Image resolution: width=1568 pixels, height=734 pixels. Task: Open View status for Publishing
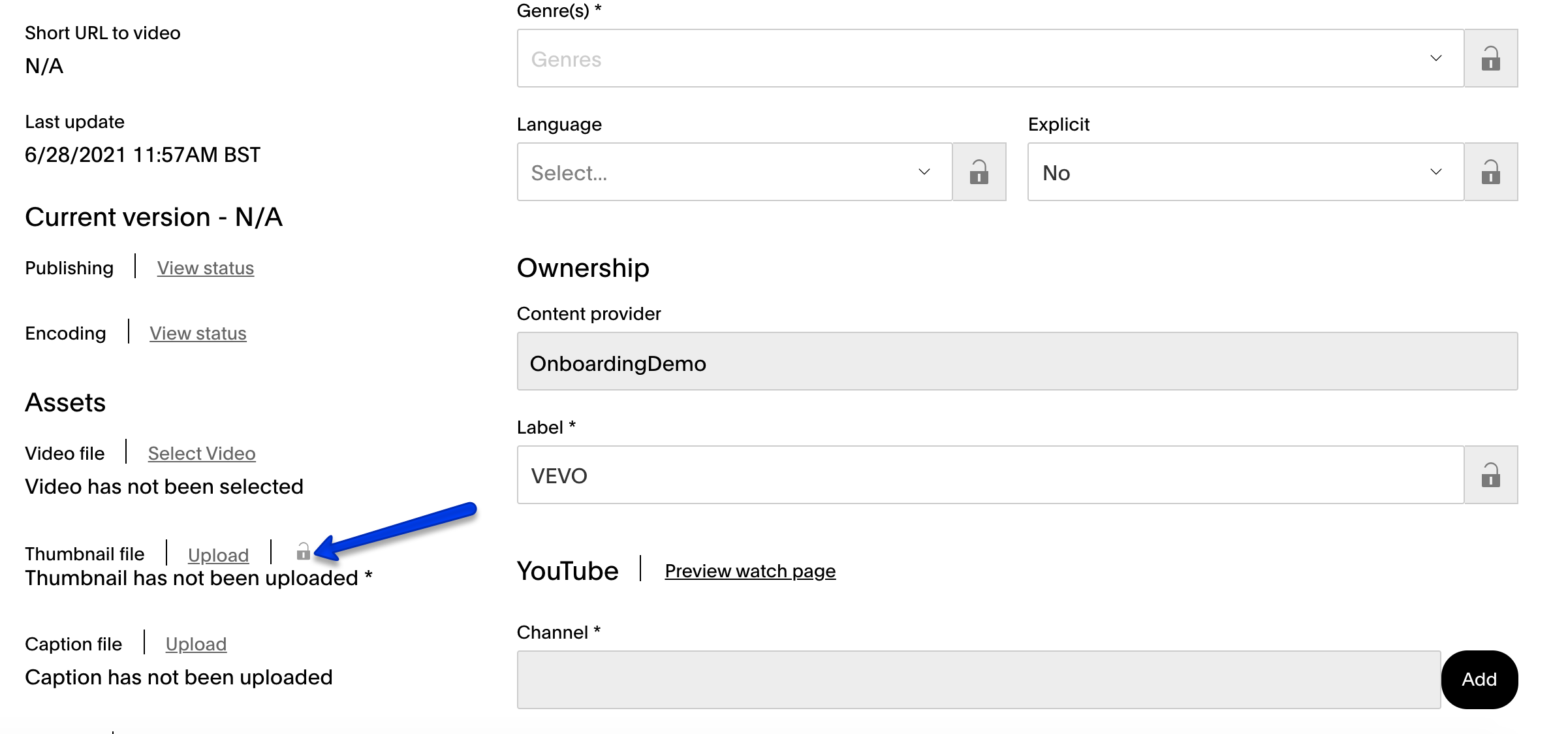pyautogui.click(x=205, y=268)
